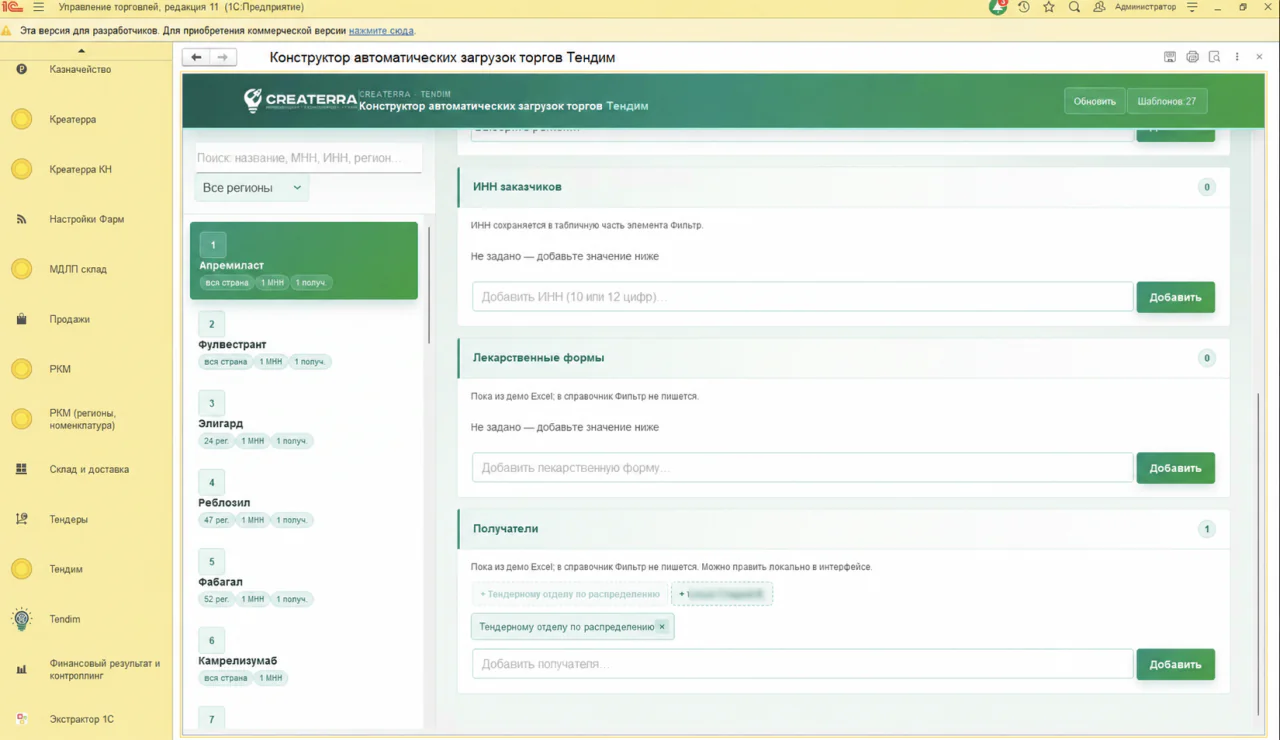The width and height of the screenshot is (1280, 740).
Task: Open Настройки Фарм section
Action: [x=87, y=219]
